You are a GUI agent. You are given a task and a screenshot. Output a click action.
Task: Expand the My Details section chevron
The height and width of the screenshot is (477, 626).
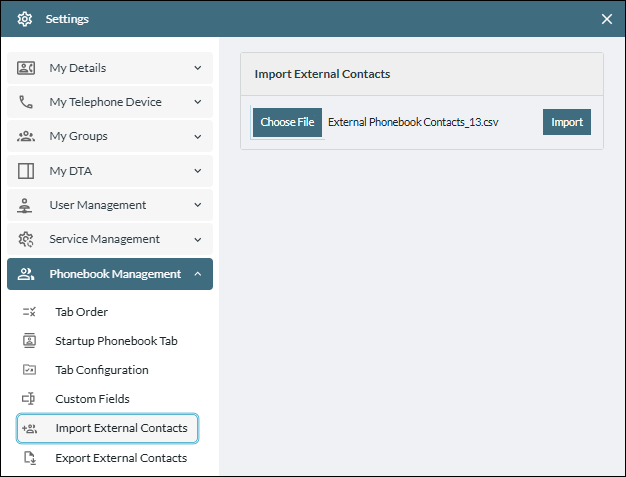click(x=197, y=68)
